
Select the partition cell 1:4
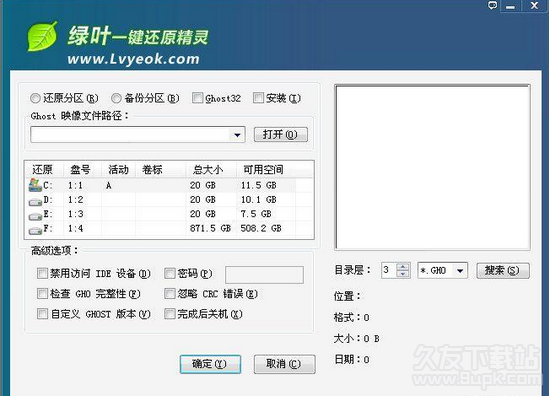click(x=75, y=229)
